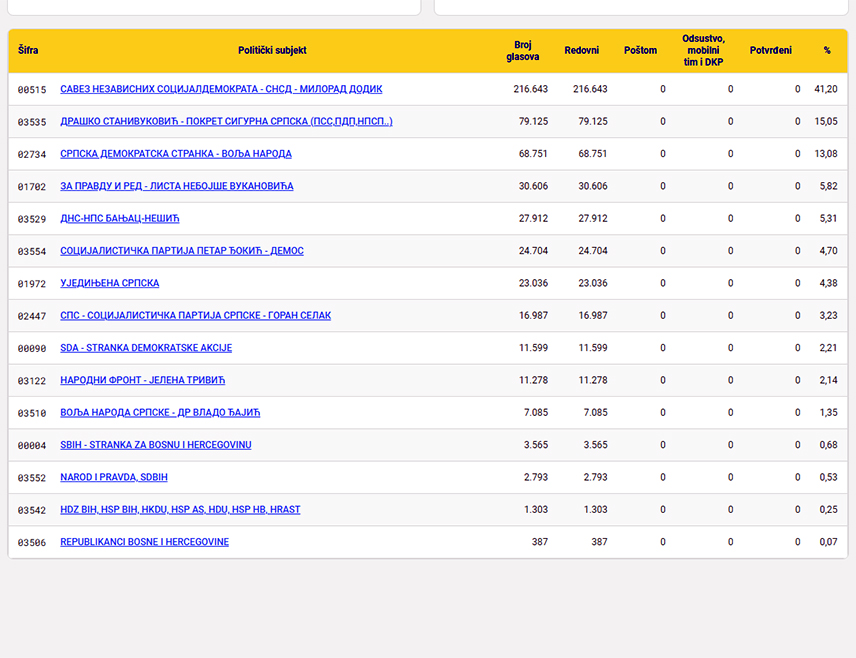Click the Odsustvo, mobilni tim i DKP header
856x658 pixels.
pyautogui.click(x=703, y=50)
